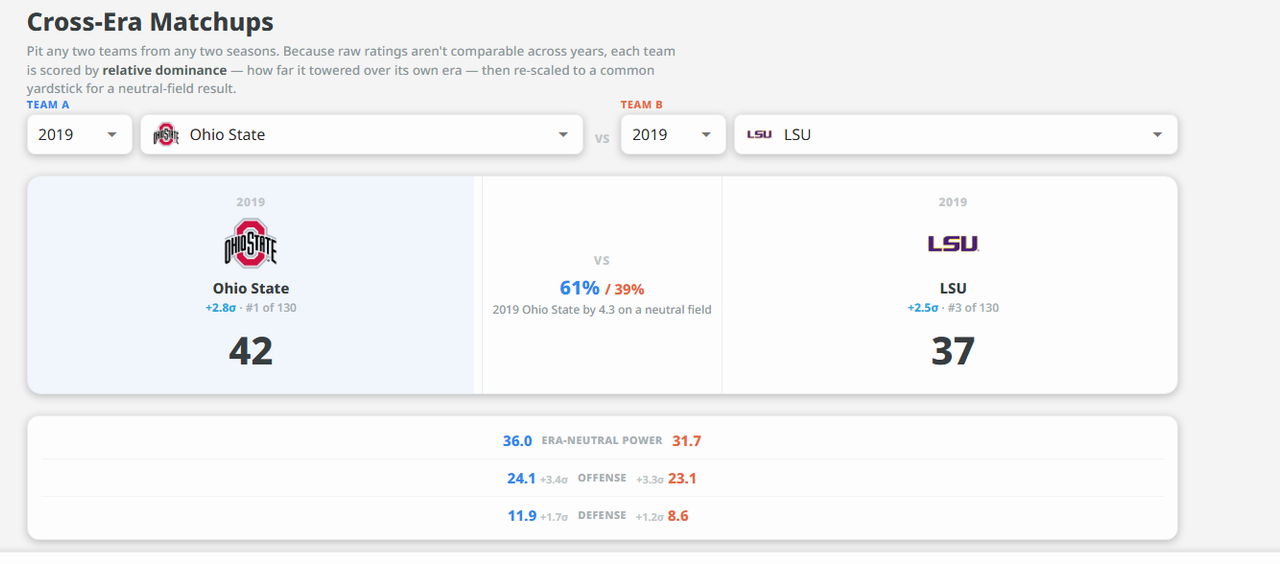The height and width of the screenshot is (564, 1280).
Task: Click '2019 Ohio State by 4.3 on a neutral field'
Action: point(602,310)
